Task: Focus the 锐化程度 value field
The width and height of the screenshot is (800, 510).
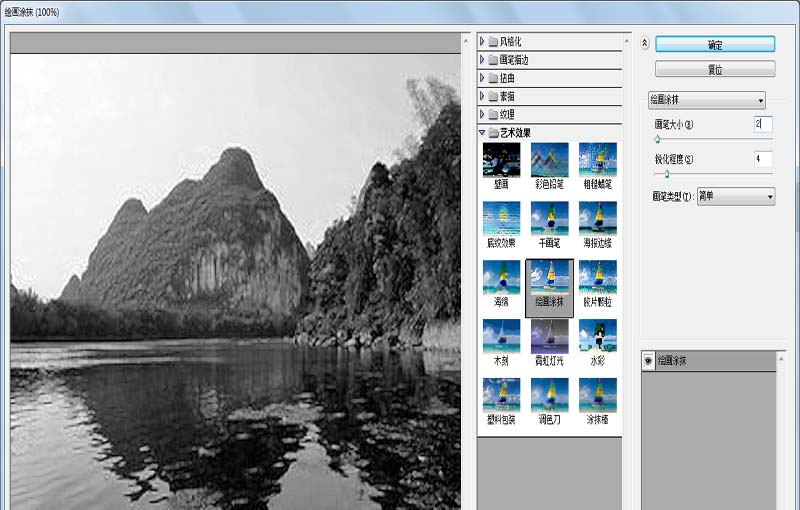Action: [x=763, y=159]
